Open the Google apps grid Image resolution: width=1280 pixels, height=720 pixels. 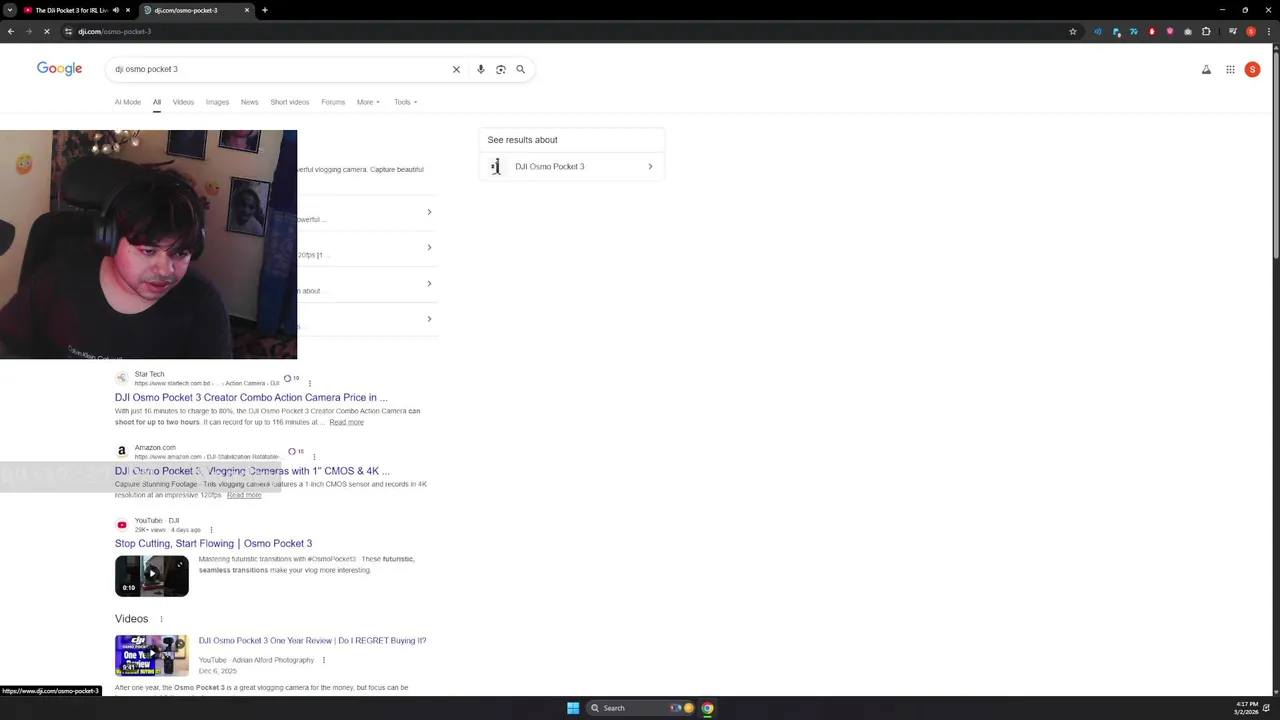point(1230,69)
